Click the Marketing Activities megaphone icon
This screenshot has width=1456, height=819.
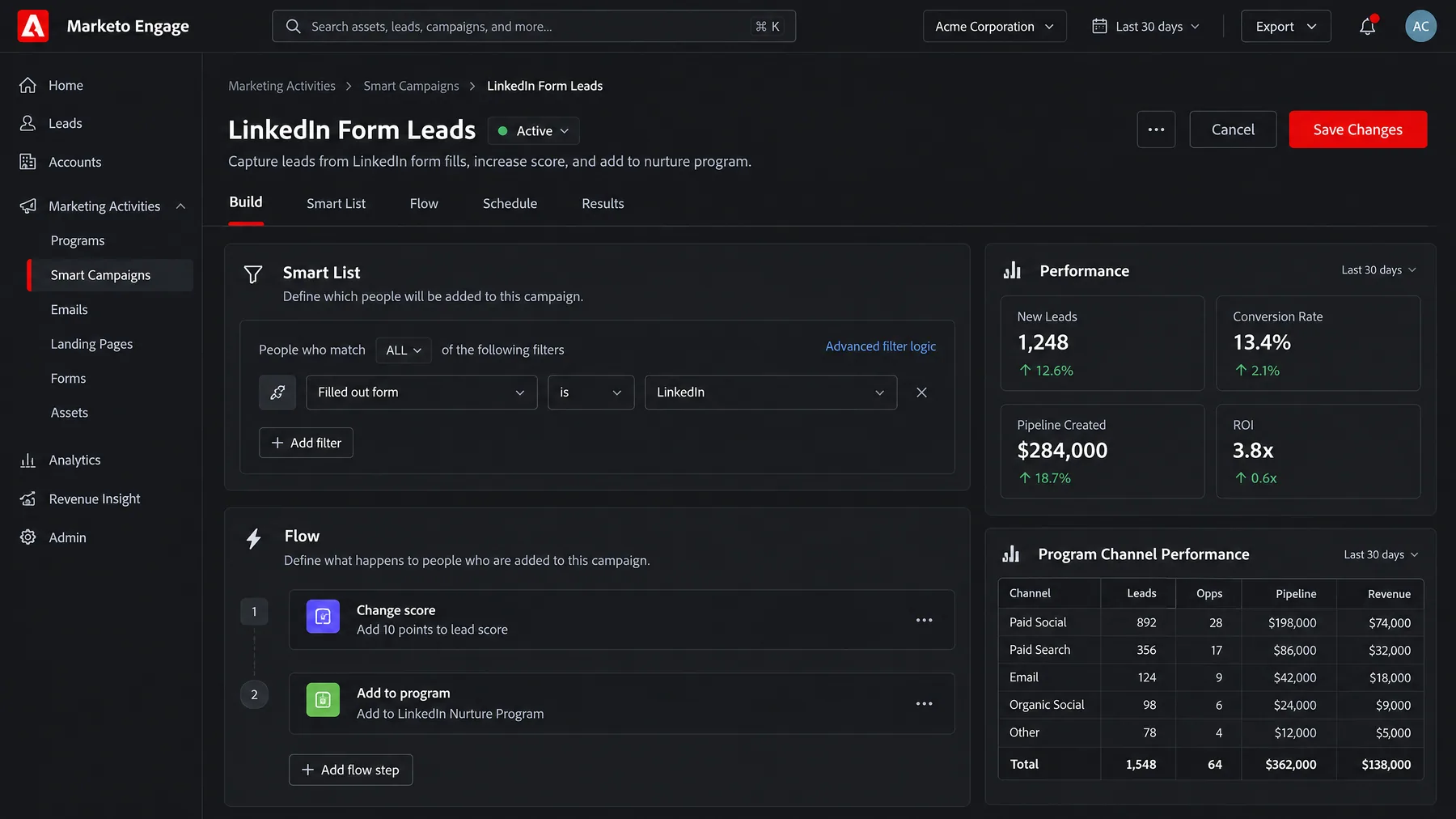click(28, 206)
